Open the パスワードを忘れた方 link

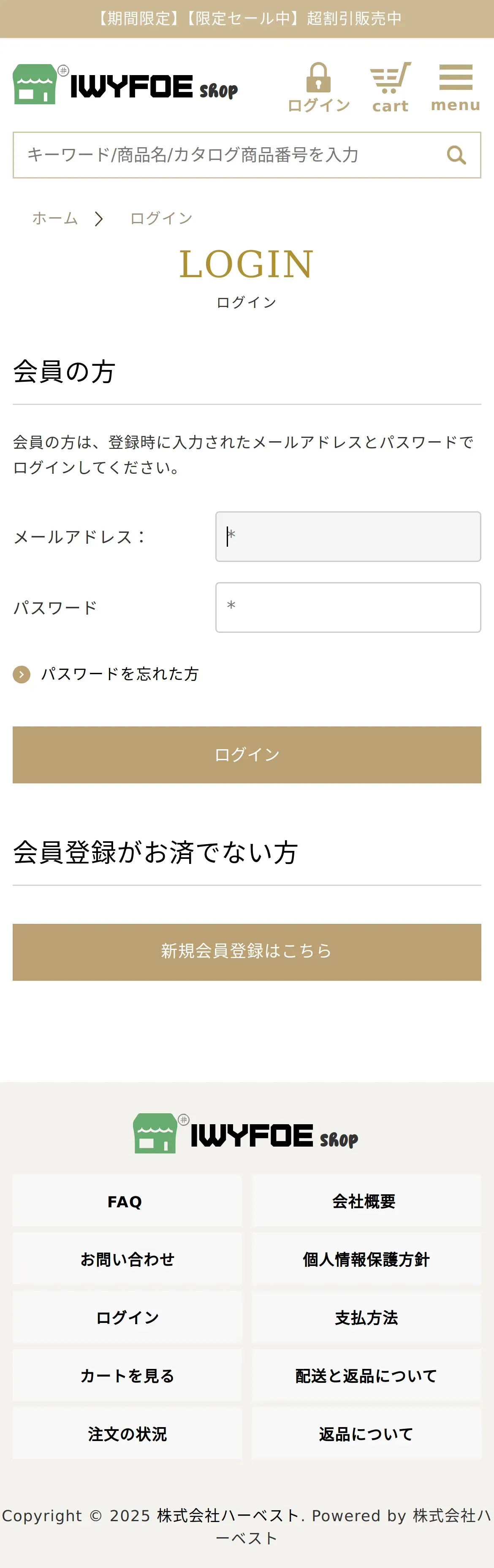click(x=119, y=675)
